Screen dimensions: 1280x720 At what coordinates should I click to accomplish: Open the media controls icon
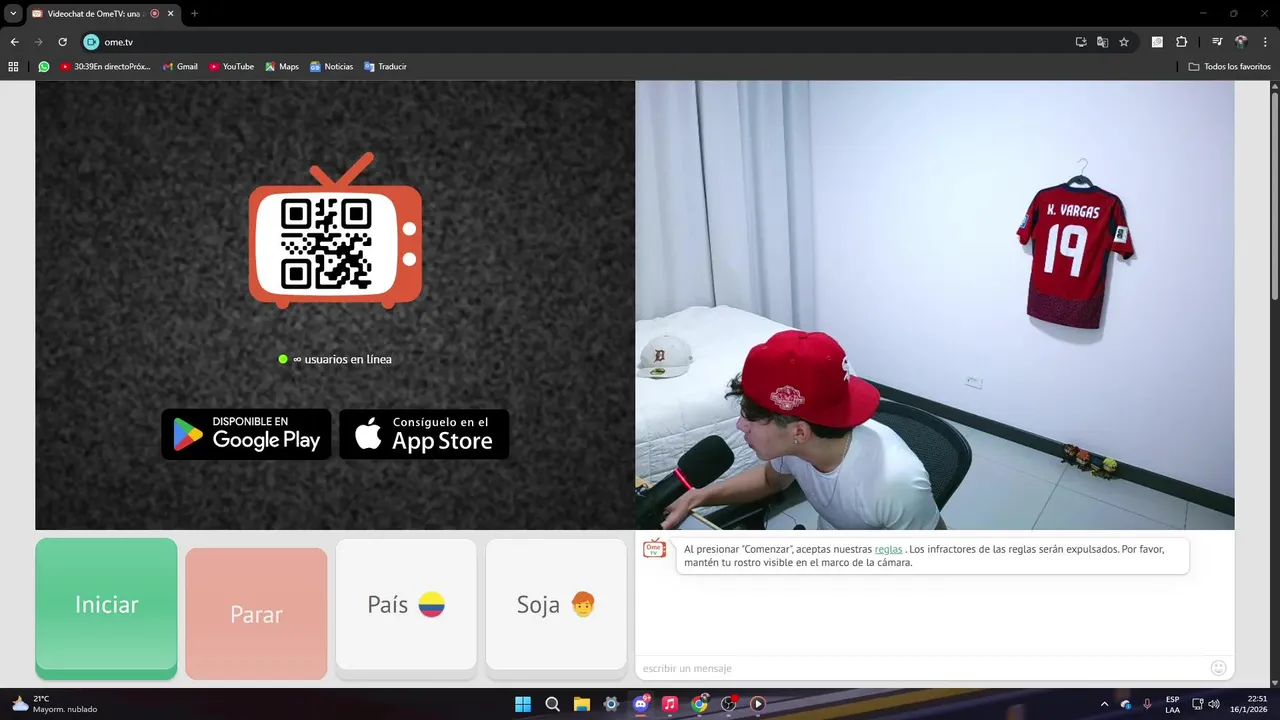tap(1217, 42)
